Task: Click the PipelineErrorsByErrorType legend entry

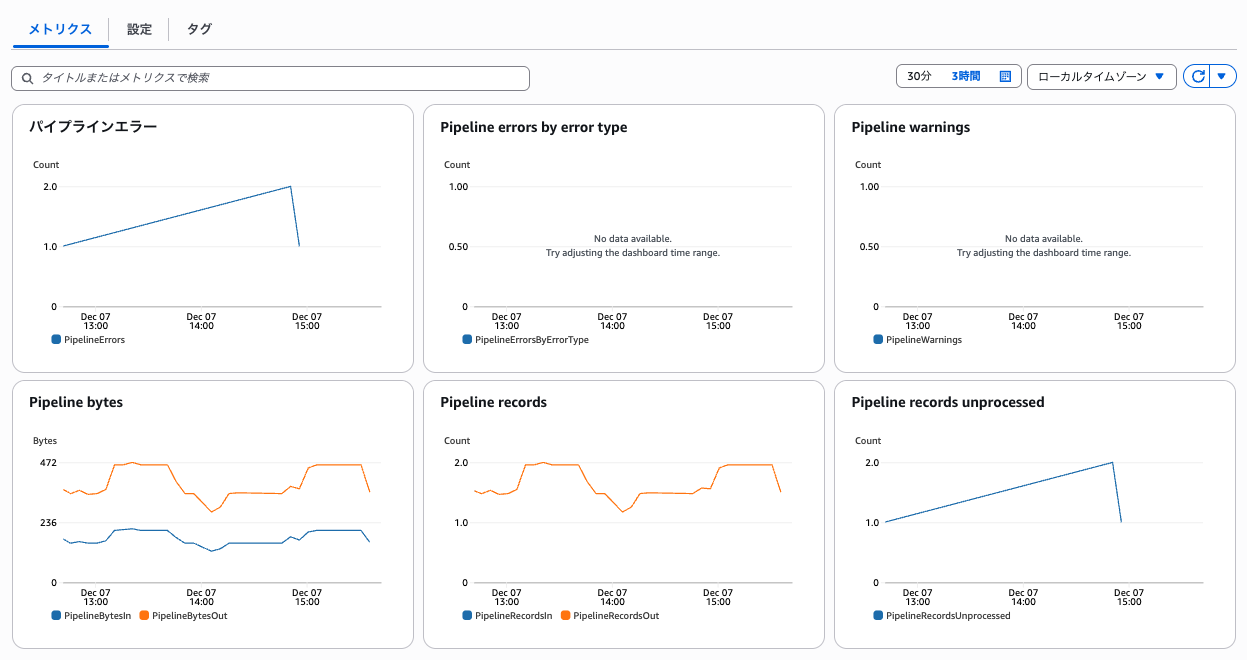Action: coord(525,340)
